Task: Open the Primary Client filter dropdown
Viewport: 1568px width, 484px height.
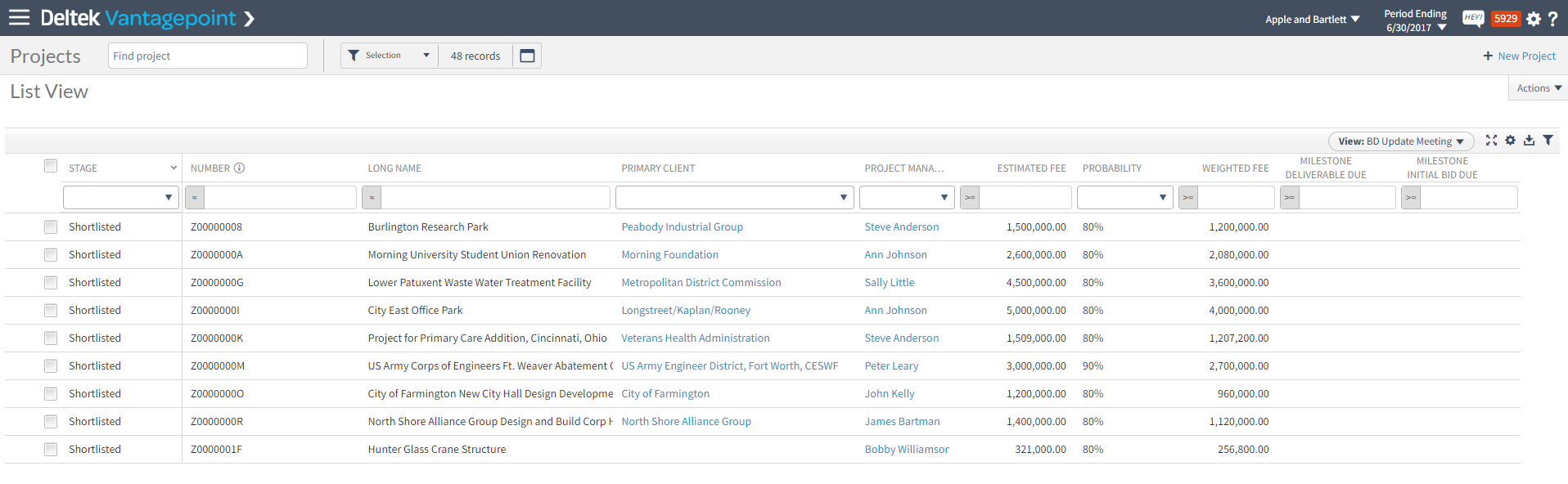Action: pos(735,197)
